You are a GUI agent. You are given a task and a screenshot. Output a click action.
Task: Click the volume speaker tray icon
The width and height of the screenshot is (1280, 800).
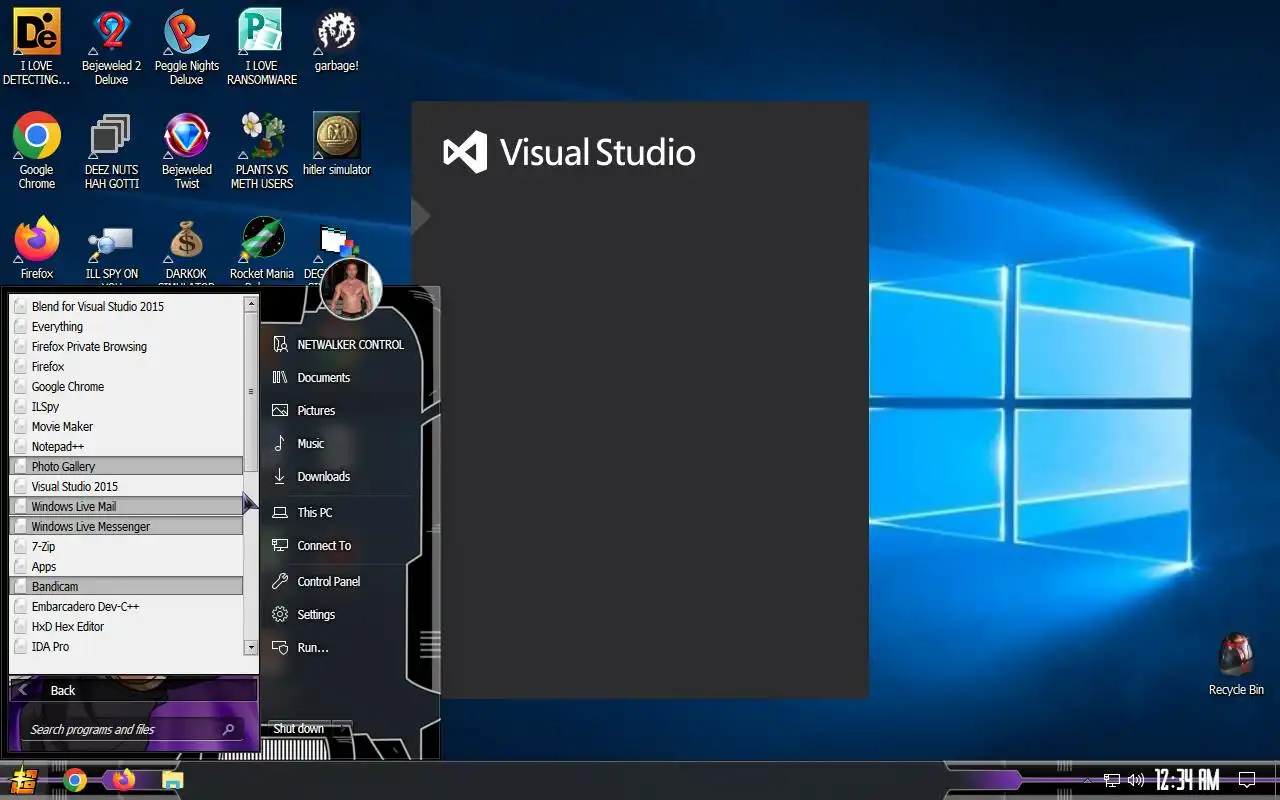[x=1136, y=780]
